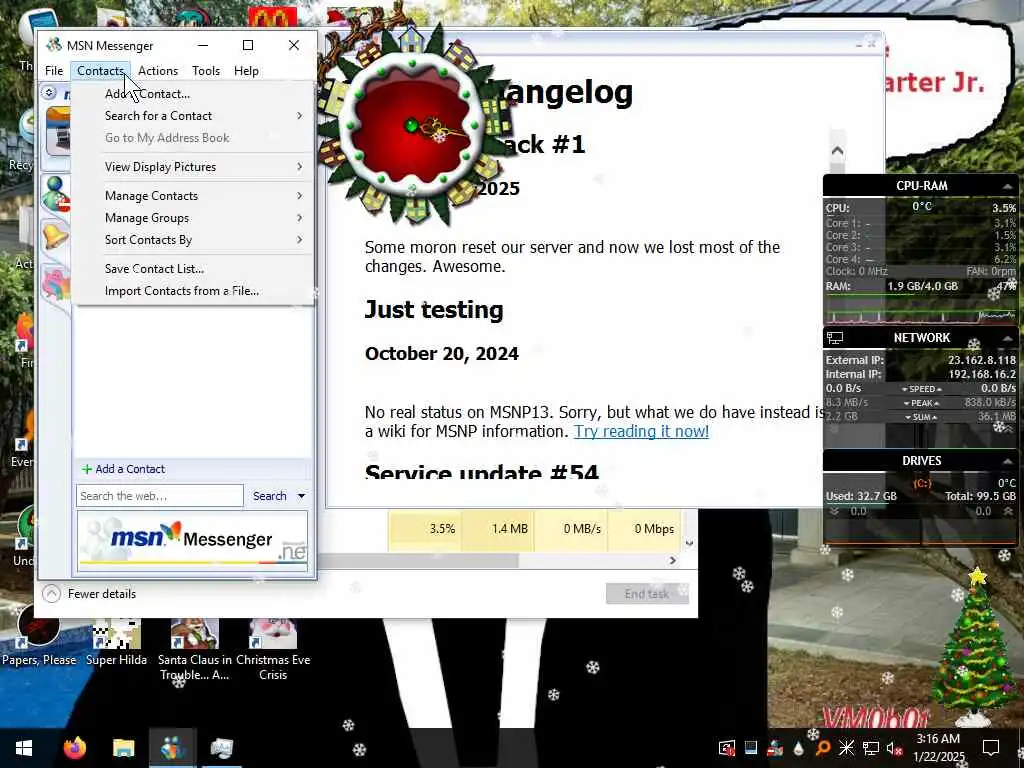1024x768 pixels.
Task: Open the File menu in MSN Messenger
Action: click(54, 71)
